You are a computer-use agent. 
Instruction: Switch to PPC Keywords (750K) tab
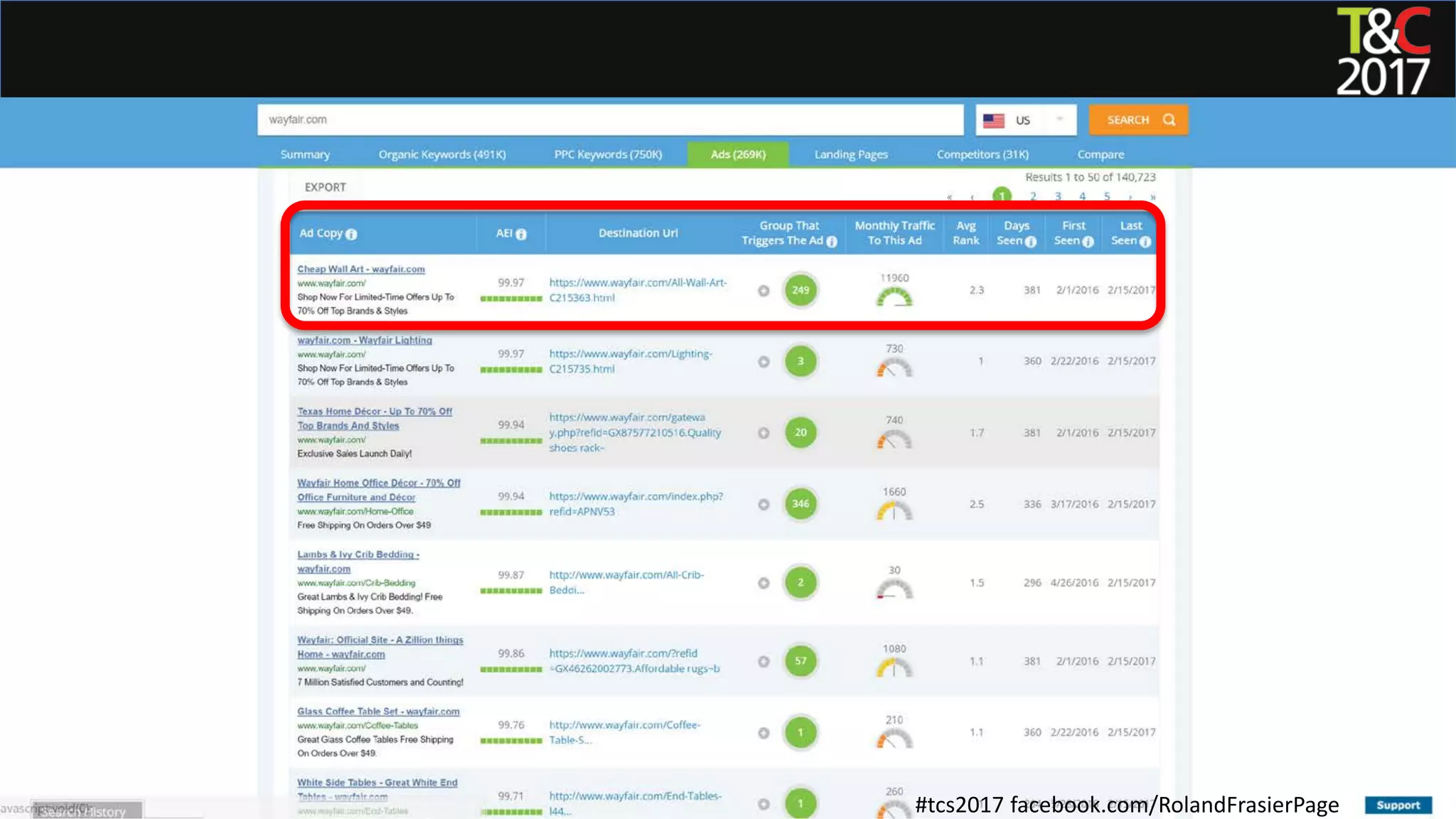[x=608, y=154]
